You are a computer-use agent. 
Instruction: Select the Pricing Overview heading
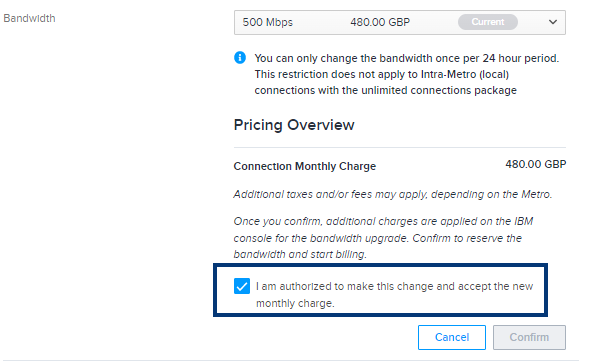click(x=294, y=125)
